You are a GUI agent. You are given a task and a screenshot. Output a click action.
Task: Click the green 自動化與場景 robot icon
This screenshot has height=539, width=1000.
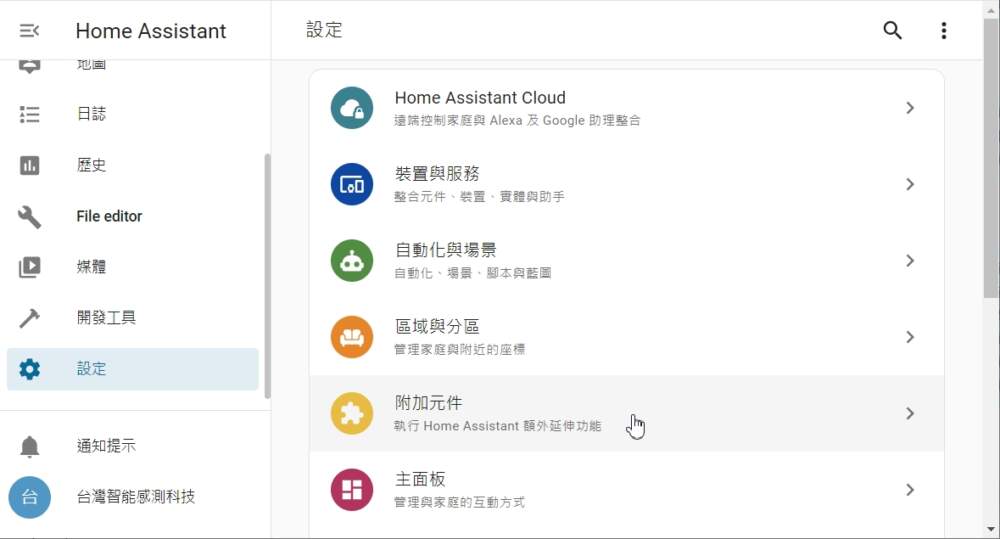[352, 261]
